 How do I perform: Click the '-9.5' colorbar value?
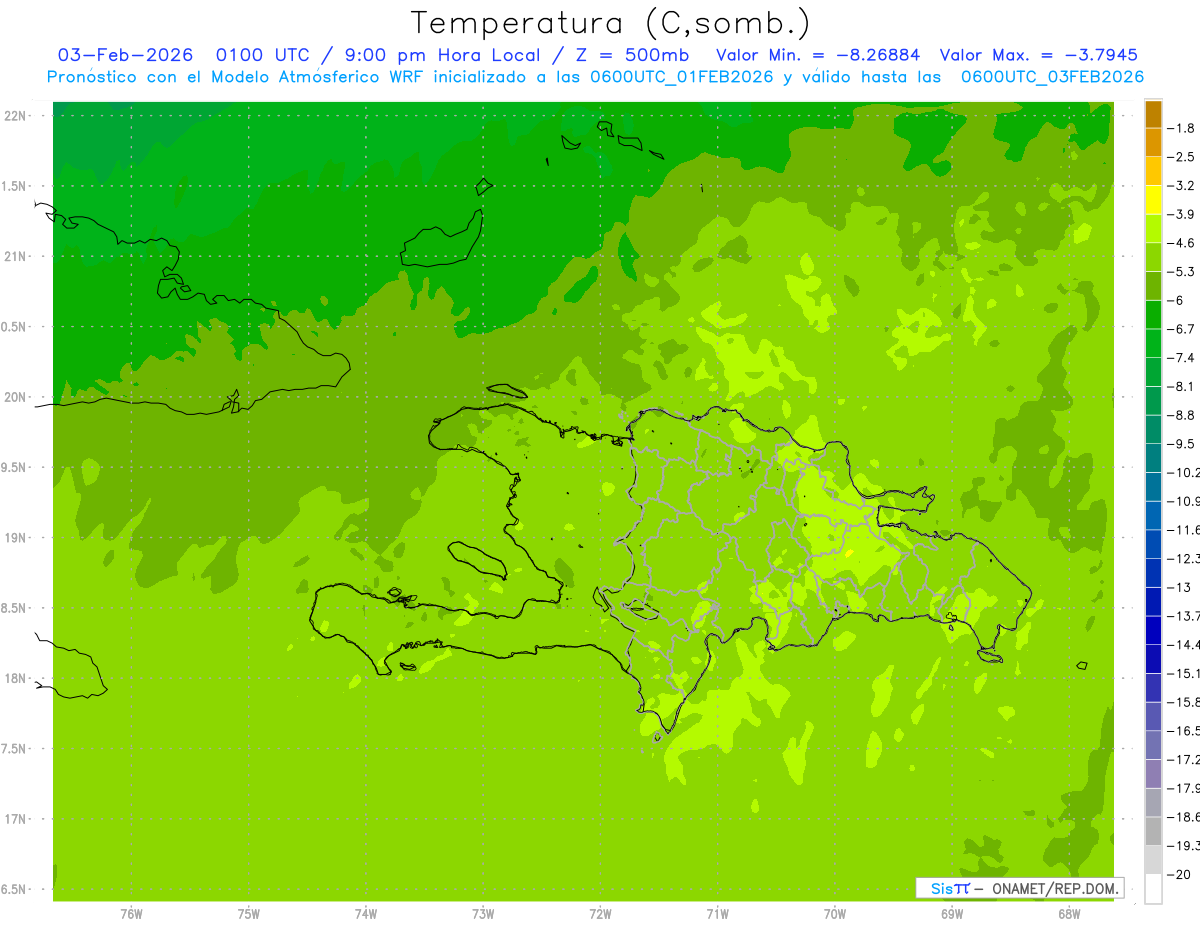point(1181,444)
